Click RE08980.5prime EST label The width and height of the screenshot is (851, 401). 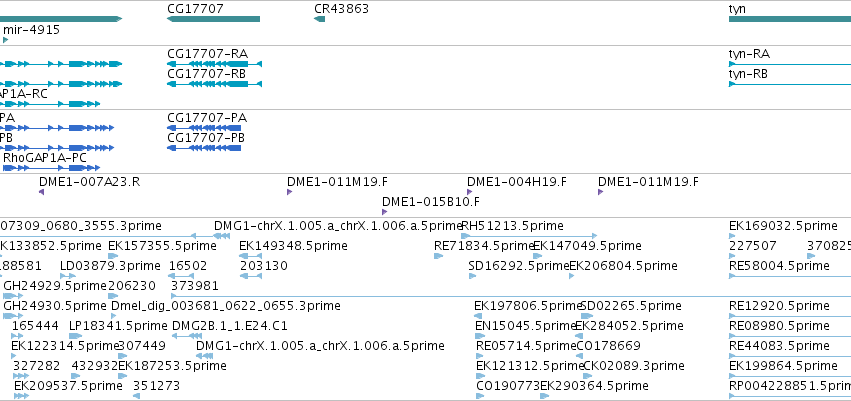coord(779,326)
